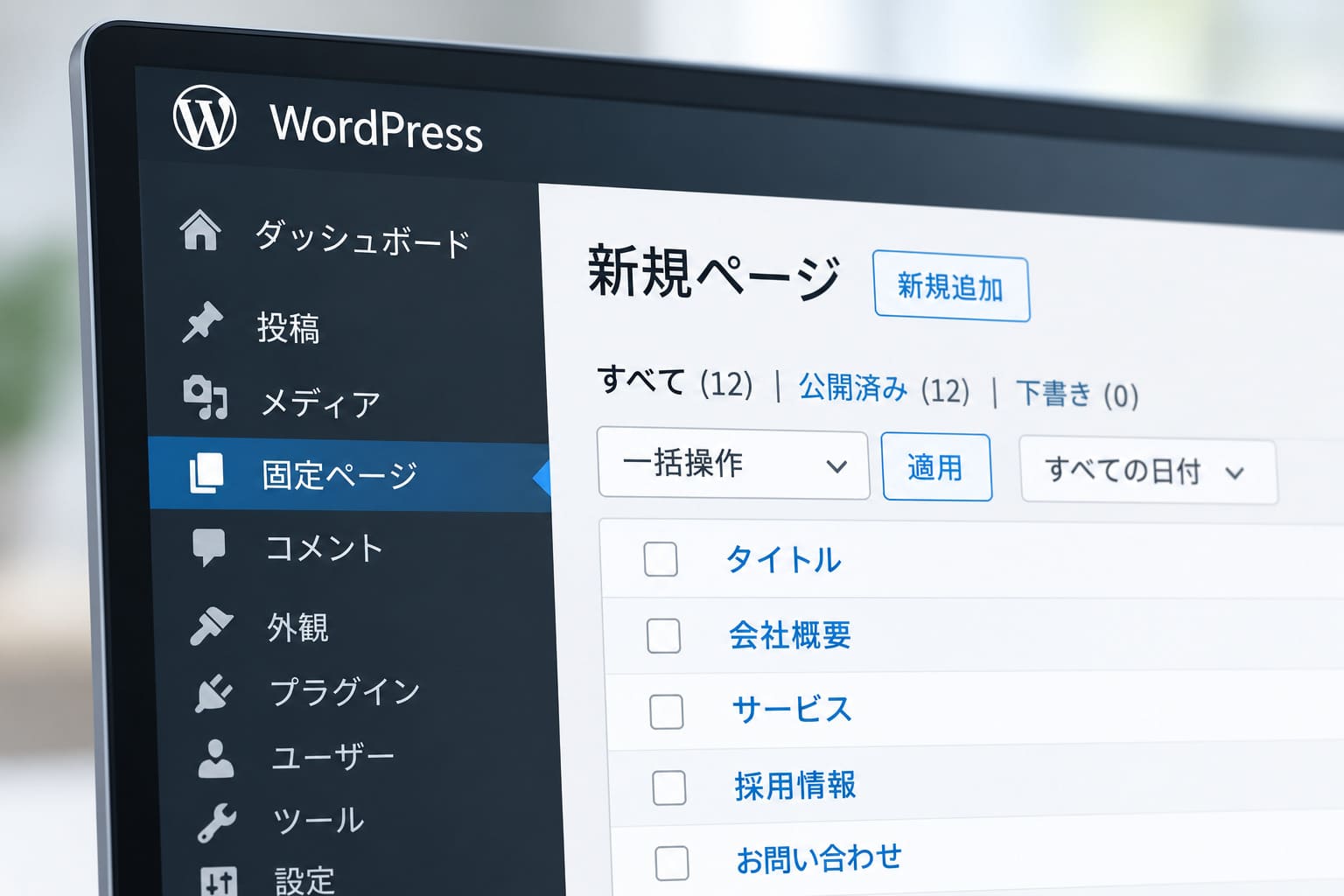
Task: Apply the bulk action with 適用
Action: pyautogui.click(x=936, y=467)
